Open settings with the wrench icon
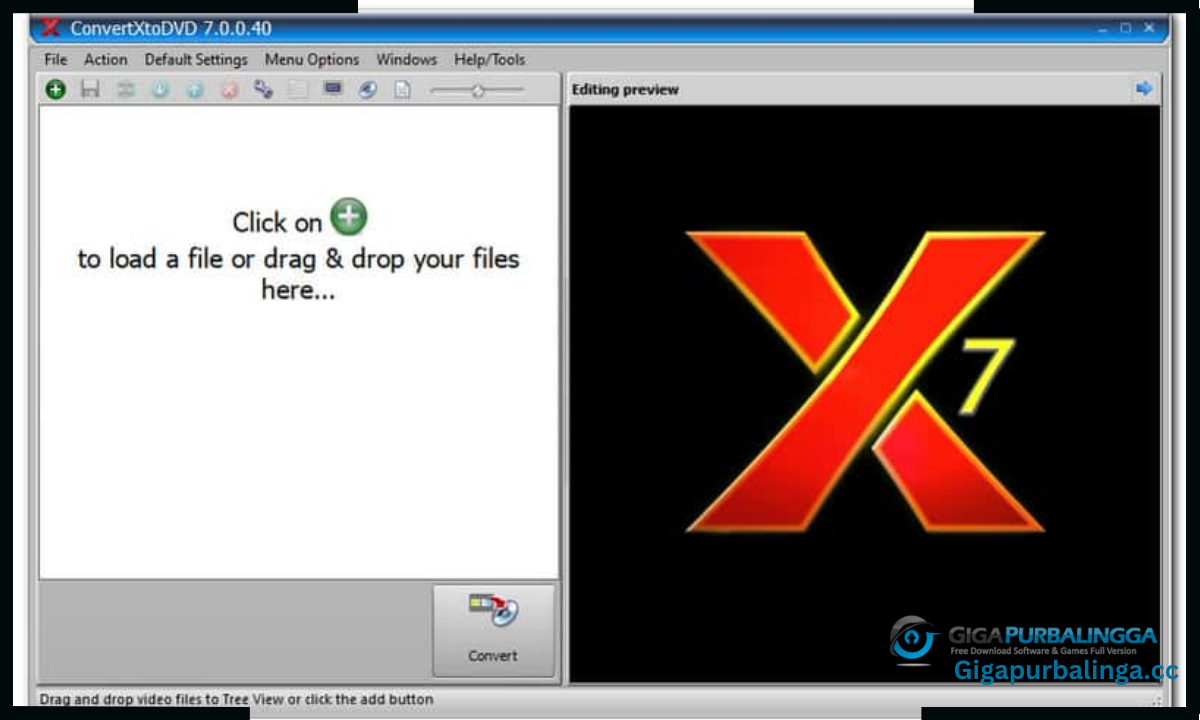1200x720 pixels. point(263,89)
